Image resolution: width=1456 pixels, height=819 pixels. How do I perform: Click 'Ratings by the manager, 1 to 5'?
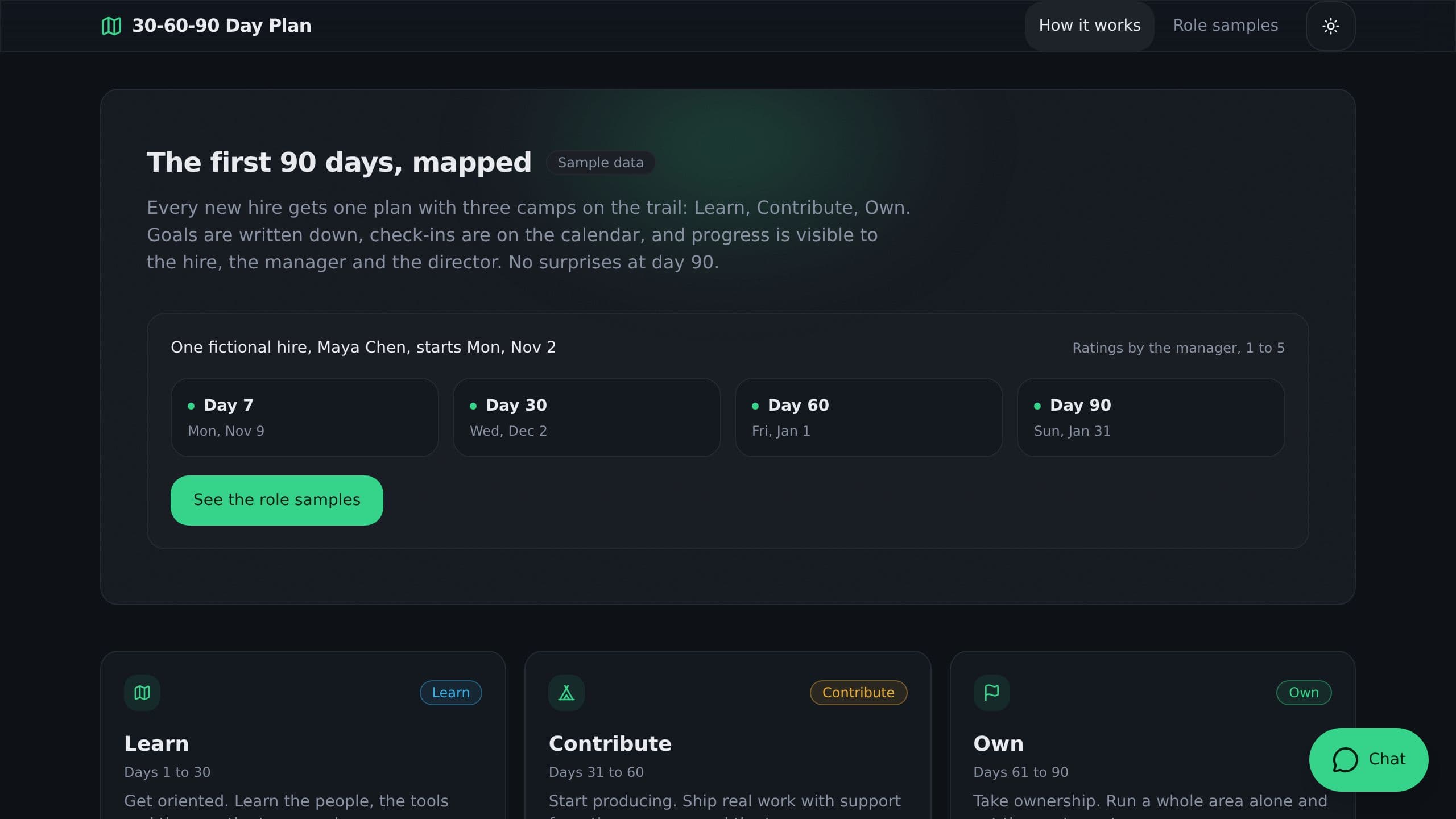pos(1178,348)
